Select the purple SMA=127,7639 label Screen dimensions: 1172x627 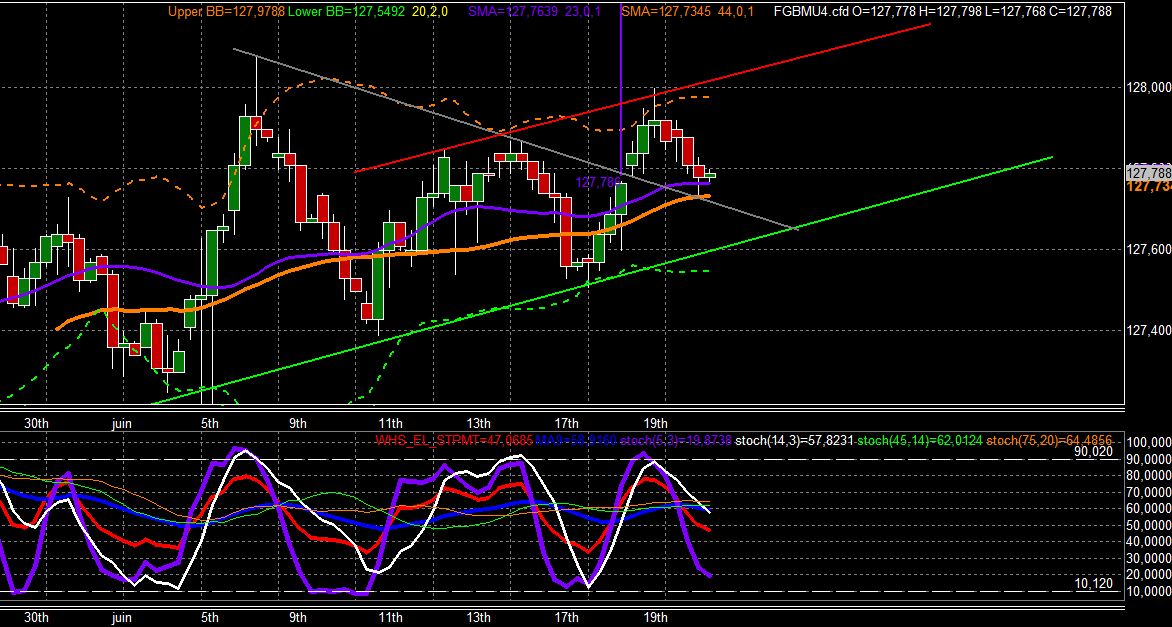(x=513, y=11)
